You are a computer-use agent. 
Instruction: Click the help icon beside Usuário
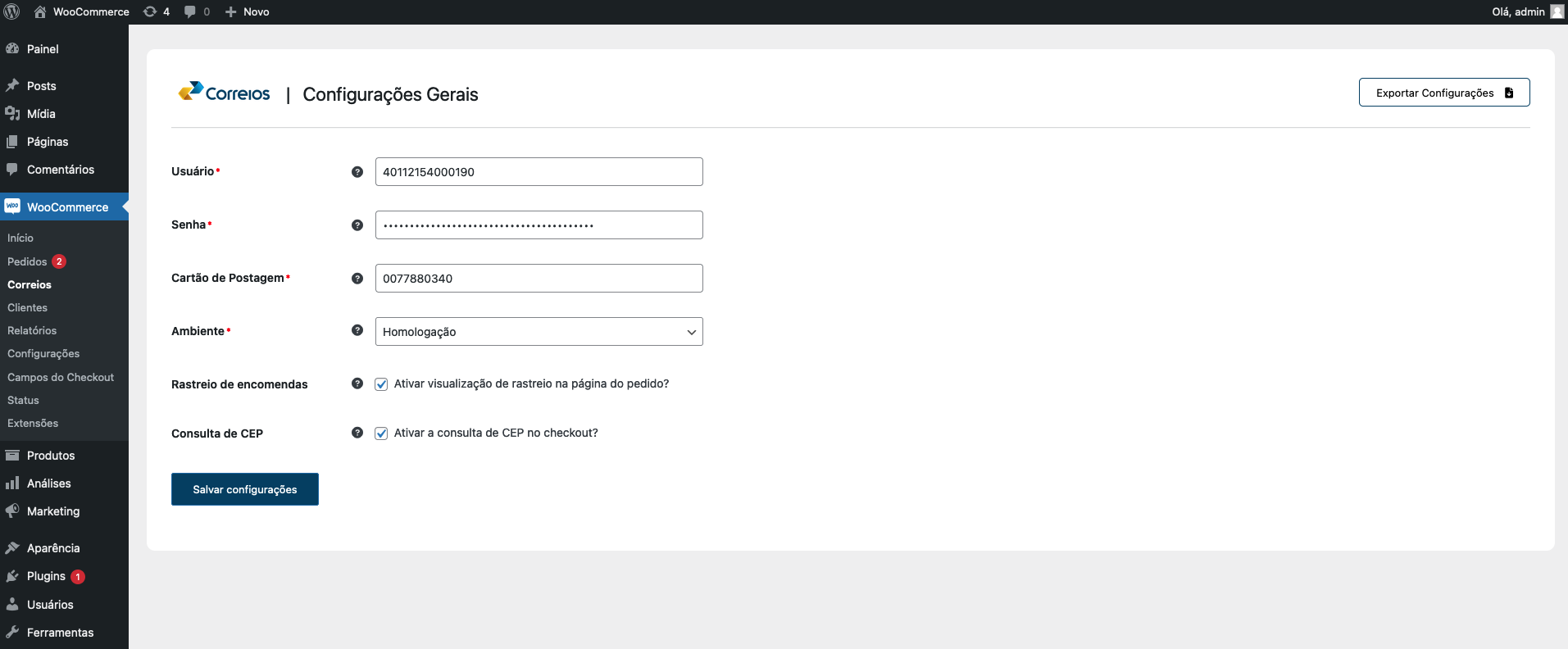[357, 172]
